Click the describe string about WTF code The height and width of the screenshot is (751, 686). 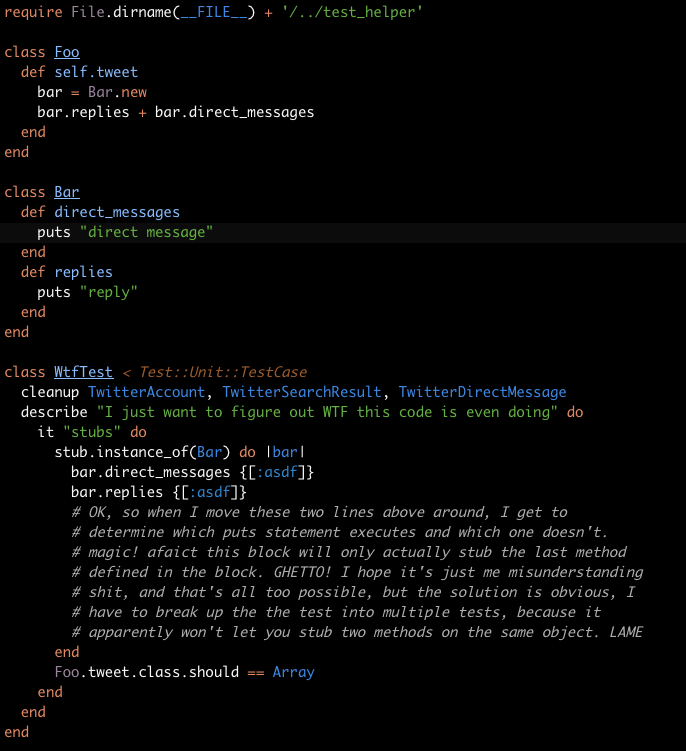(327, 412)
